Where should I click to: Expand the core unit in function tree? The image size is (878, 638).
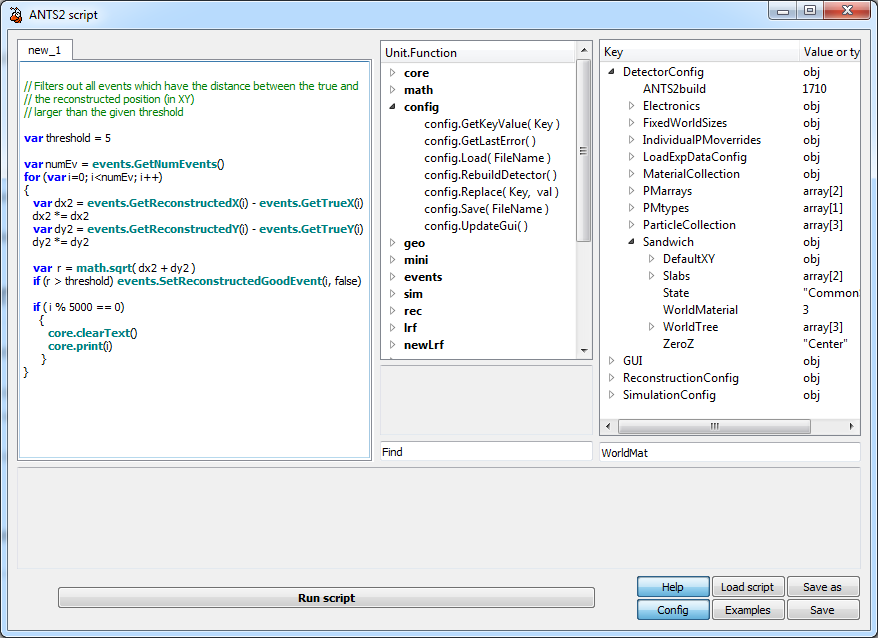coord(392,73)
